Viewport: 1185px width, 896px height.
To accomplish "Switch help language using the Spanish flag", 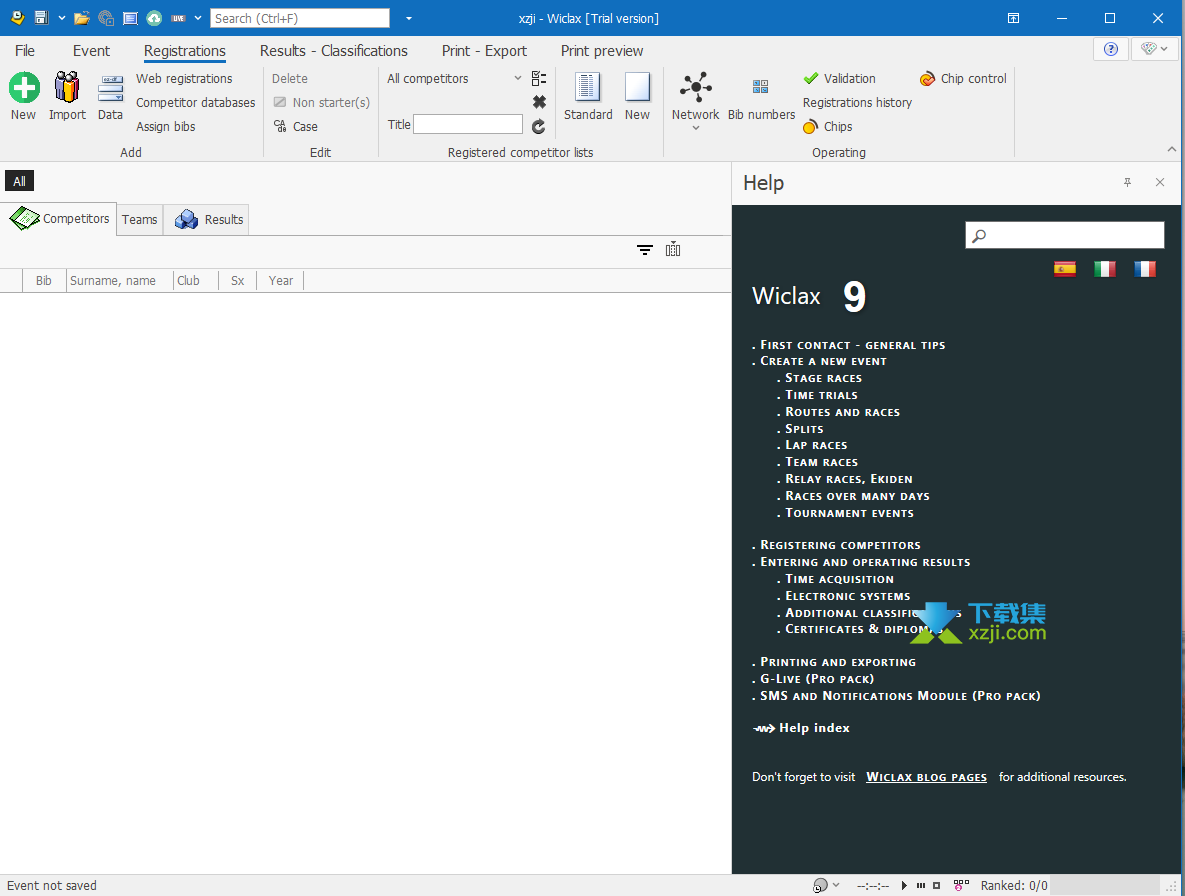I will click(x=1065, y=269).
